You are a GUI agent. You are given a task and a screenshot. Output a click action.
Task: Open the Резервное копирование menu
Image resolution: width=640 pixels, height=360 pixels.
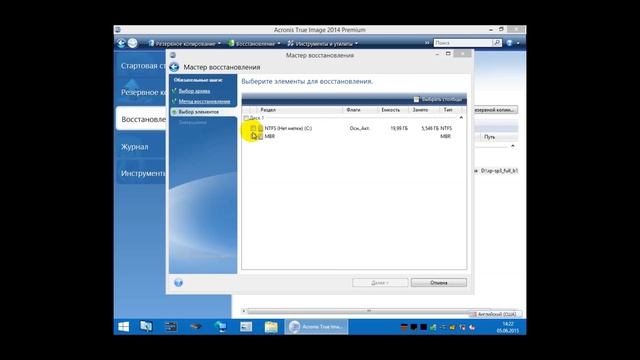(184, 43)
